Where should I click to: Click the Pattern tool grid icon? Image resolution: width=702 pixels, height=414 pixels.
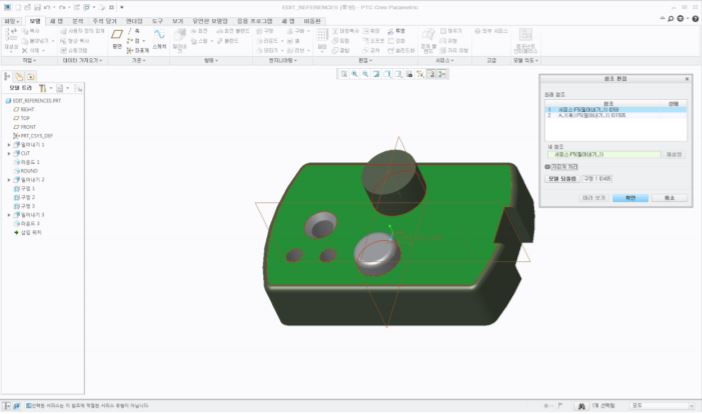pos(322,35)
